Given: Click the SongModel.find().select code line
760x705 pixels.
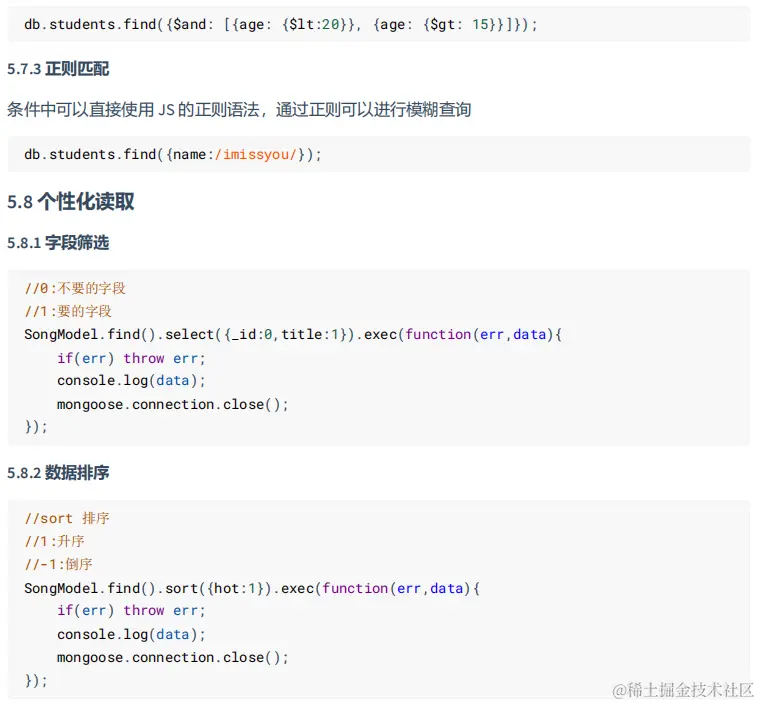Looking at the screenshot, I should [x=293, y=334].
